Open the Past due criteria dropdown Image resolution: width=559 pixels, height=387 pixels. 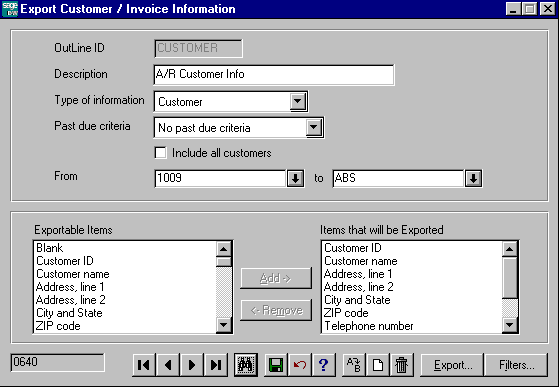314,128
